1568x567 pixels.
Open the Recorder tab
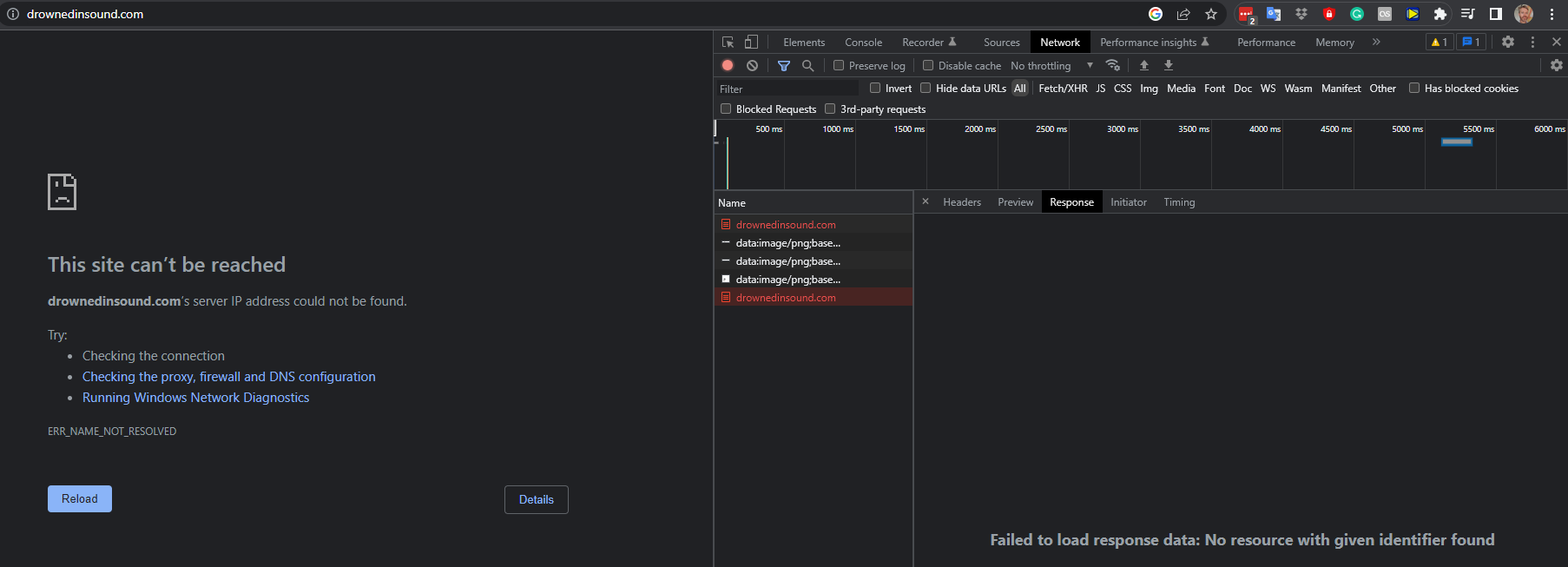(x=929, y=42)
